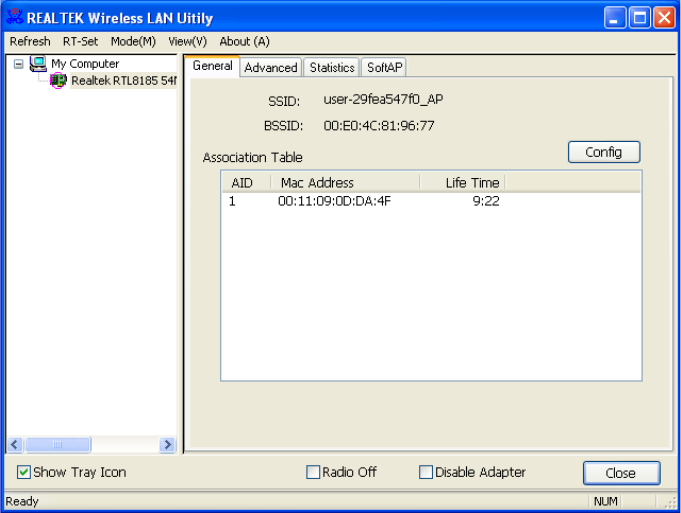
Task: Click the SSID value user-29fea547f0_AP
Action: click(383, 99)
